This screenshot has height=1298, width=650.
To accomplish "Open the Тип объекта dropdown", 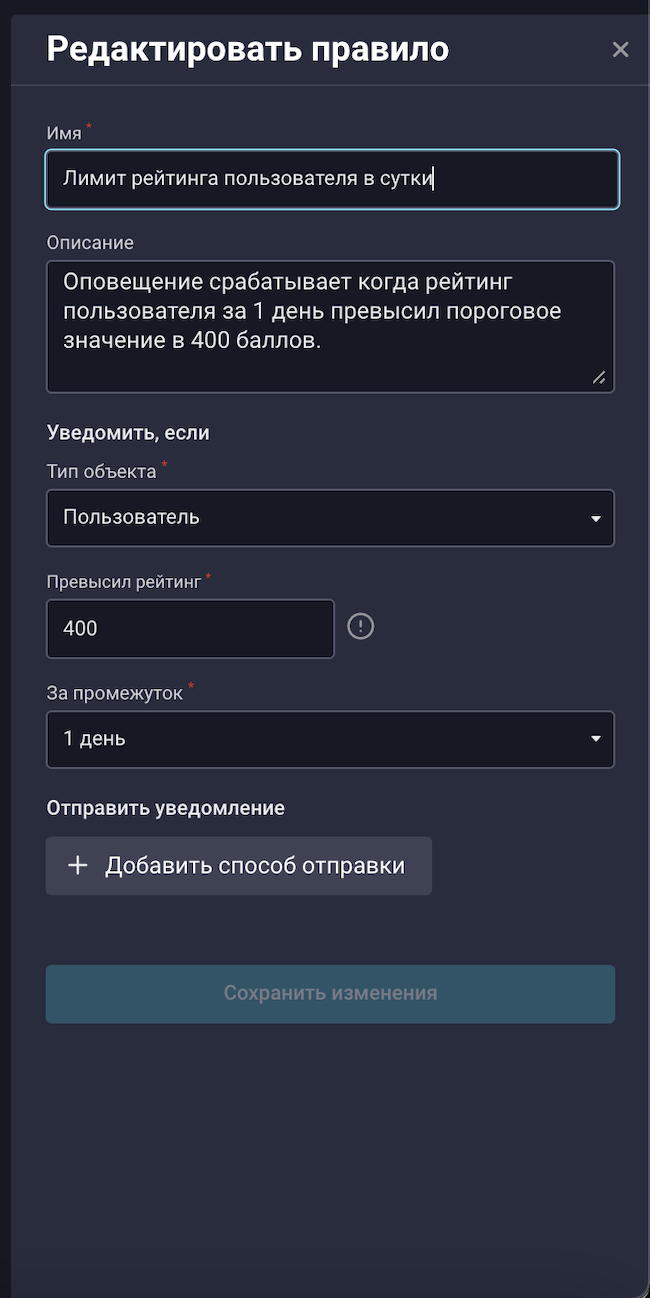I will pos(330,518).
